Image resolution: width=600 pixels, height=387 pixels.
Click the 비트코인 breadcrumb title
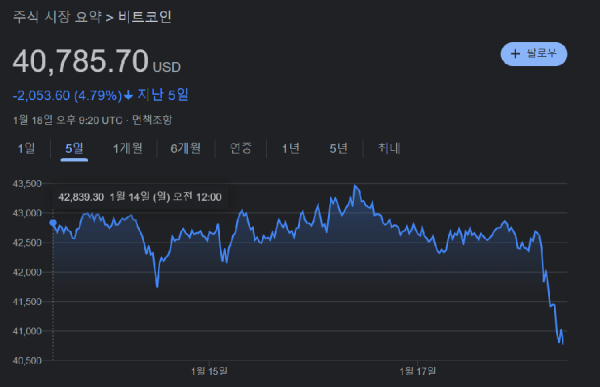pyautogui.click(x=145, y=17)
